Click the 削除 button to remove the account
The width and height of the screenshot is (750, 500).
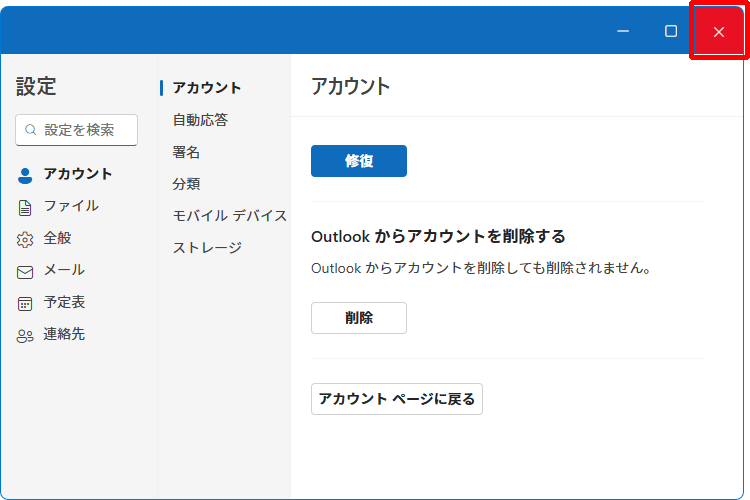(358, 318)
